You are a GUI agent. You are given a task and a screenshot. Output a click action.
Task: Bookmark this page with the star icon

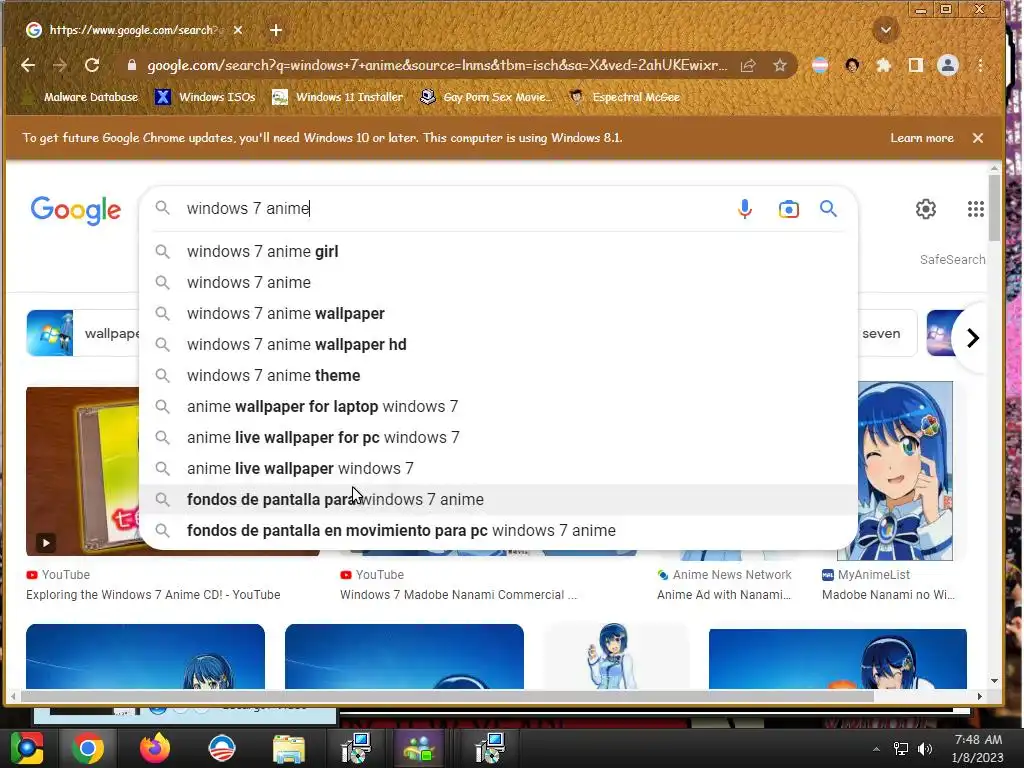tap(780, 65)
